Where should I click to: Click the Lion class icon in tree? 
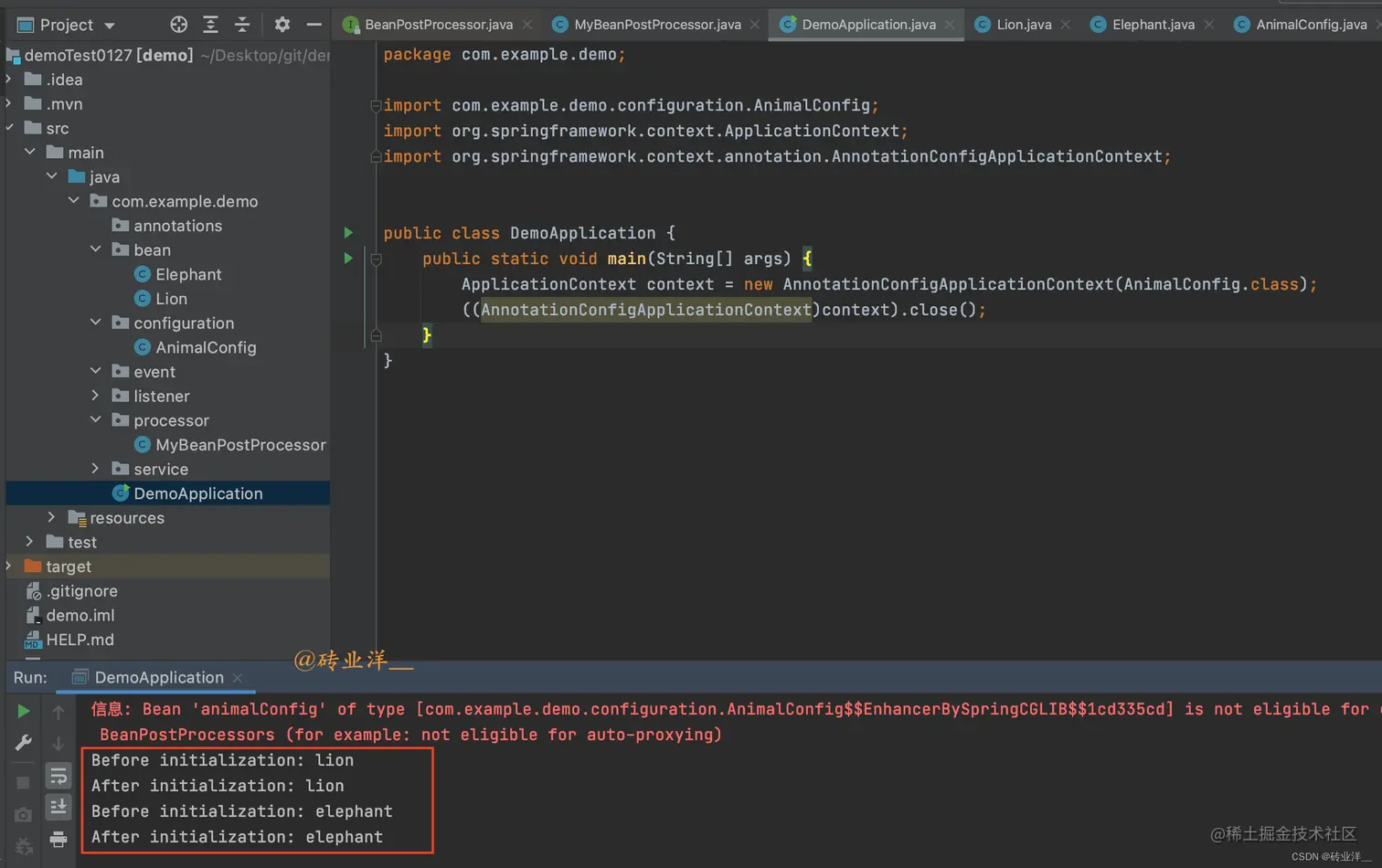coord(143,298)
